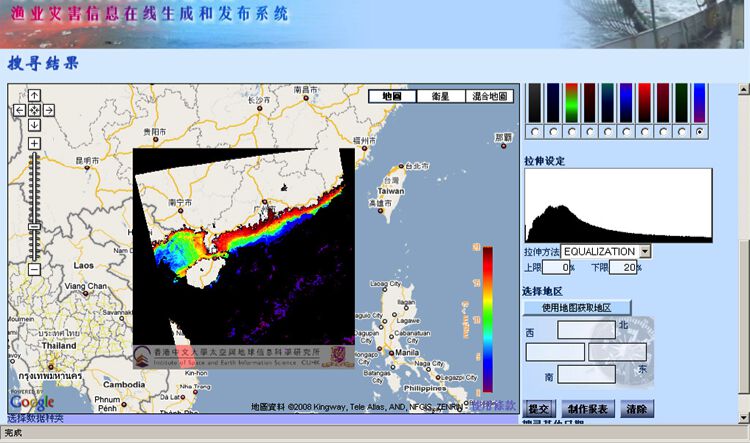This screenshot has width=750, height=443.
Task: Switch map to 衛星 satellite view
Action: click(x=440, y=97)
